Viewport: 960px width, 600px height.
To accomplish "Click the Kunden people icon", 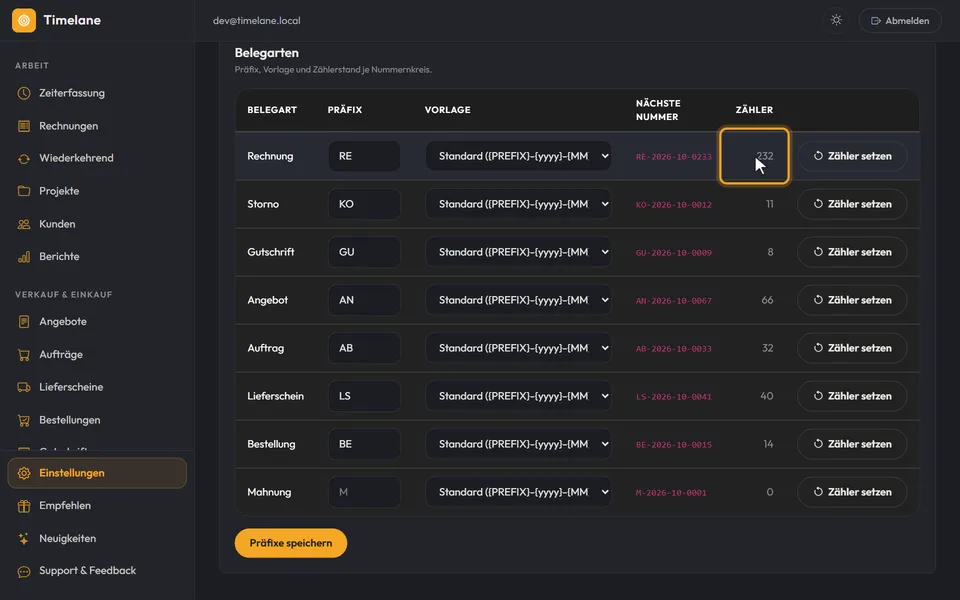I will (x=24, y=224).
